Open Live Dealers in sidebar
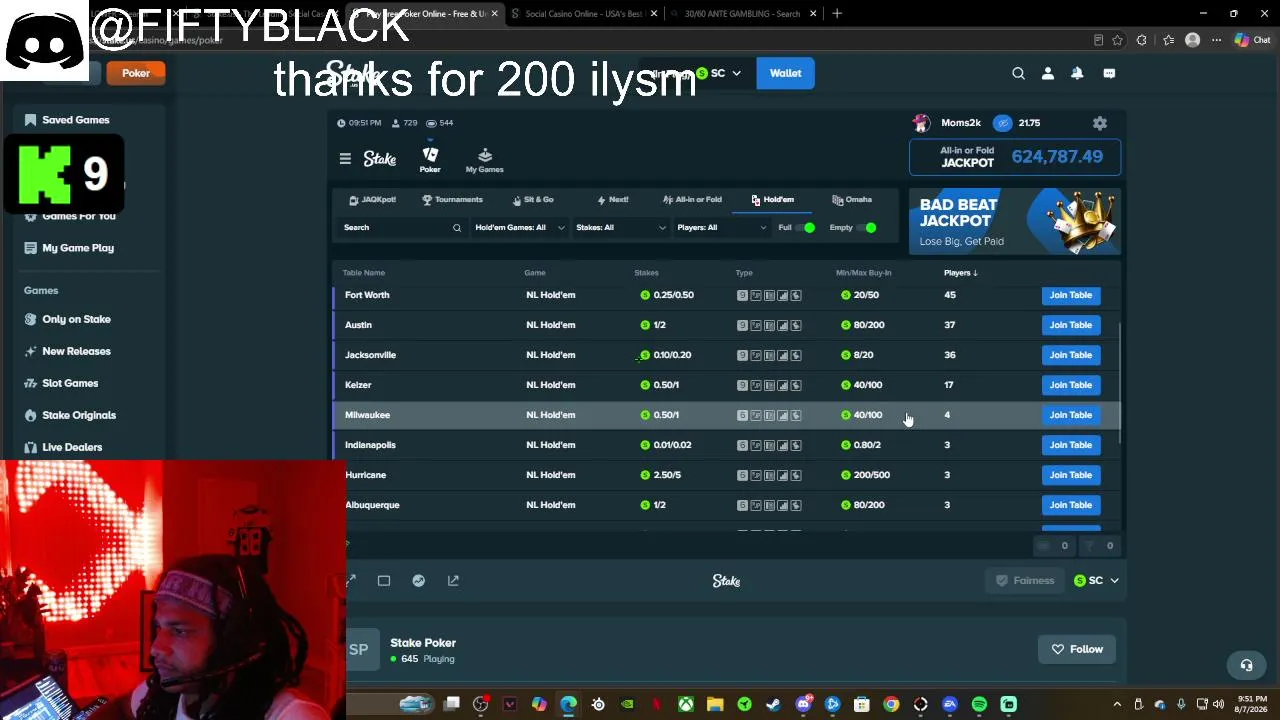 click(63, 447)
